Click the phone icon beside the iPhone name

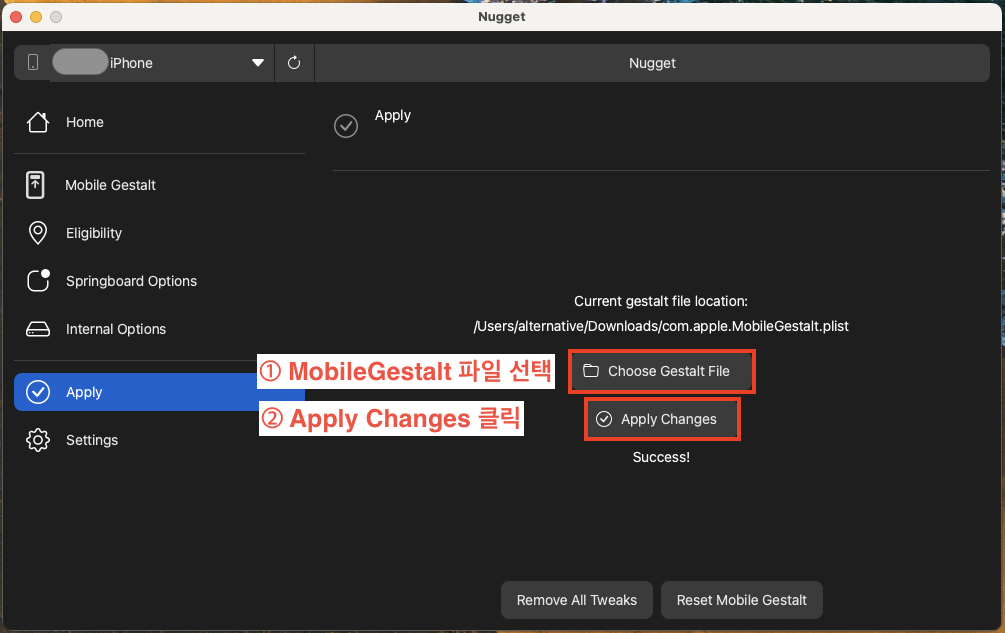click(32, 62)
